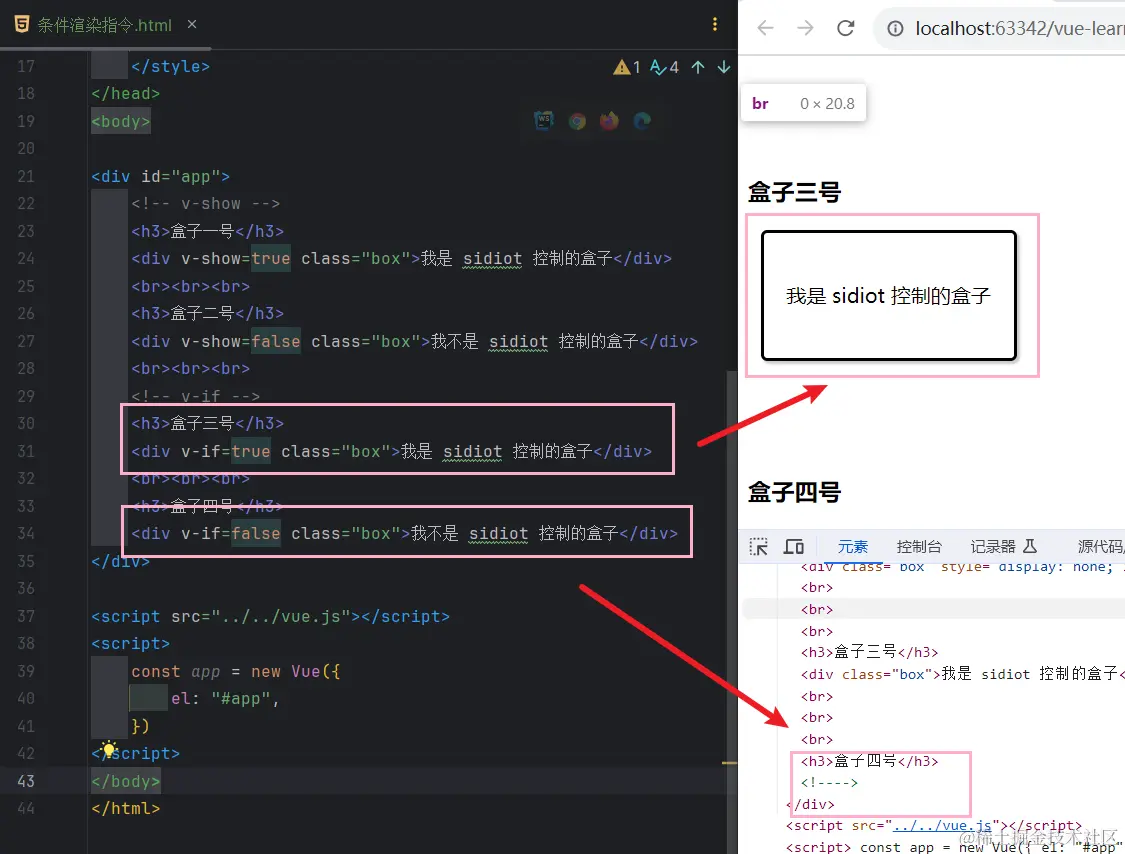Click <h3>盒子一号</h3> in the editor
This screenshot has height=854, width=1125.
pos(207,231)
